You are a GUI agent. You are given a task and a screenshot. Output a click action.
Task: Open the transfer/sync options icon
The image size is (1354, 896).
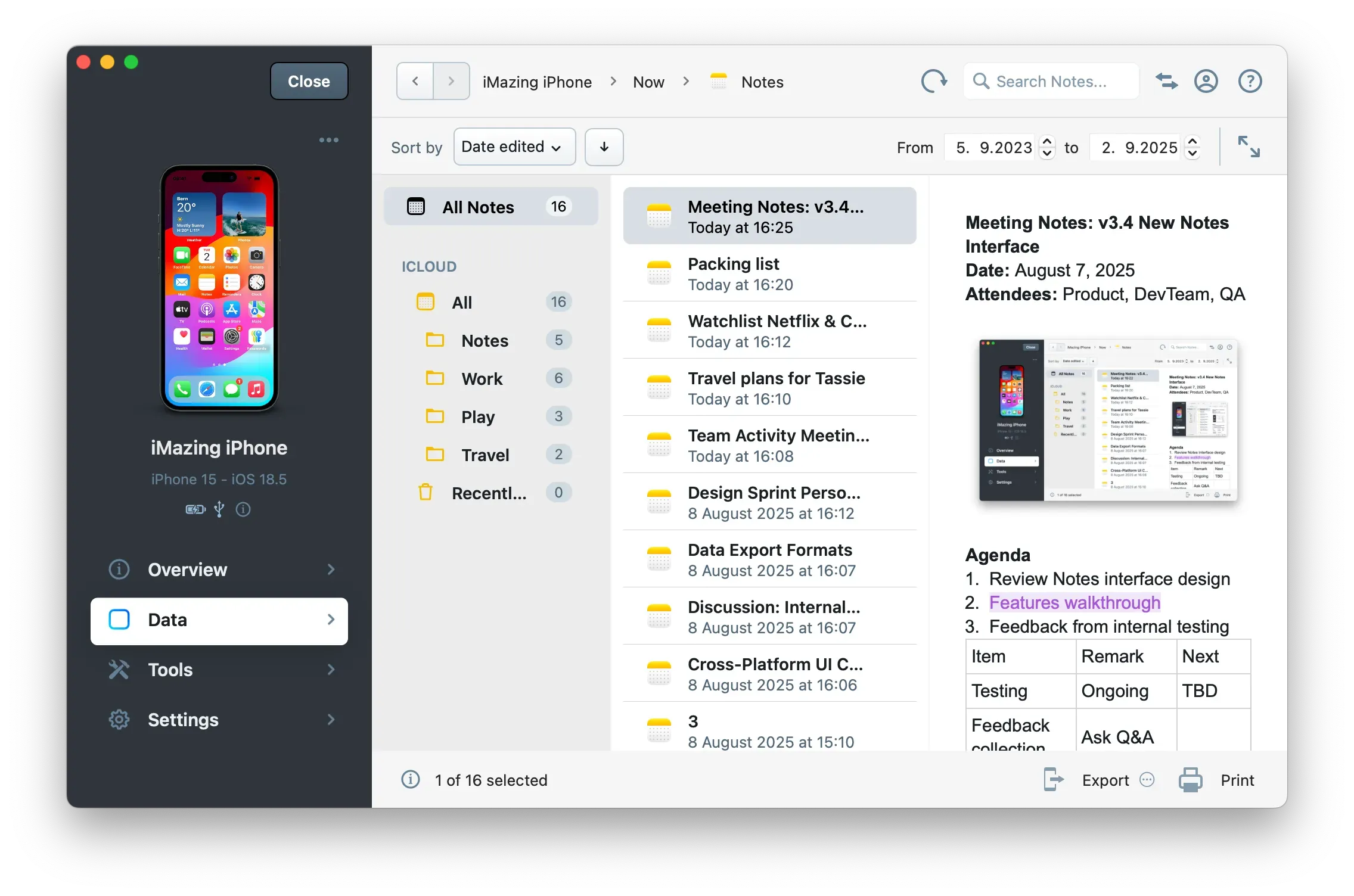(x=1166, y=81)
